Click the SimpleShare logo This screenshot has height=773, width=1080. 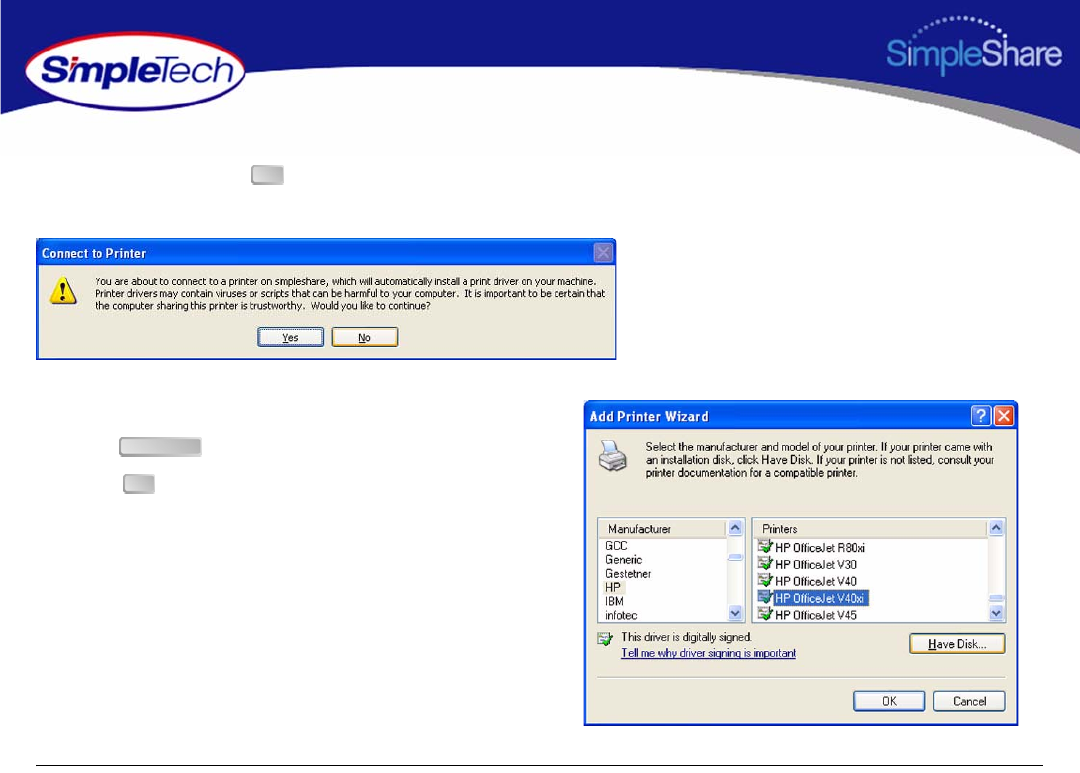click(x=973, y=45)
